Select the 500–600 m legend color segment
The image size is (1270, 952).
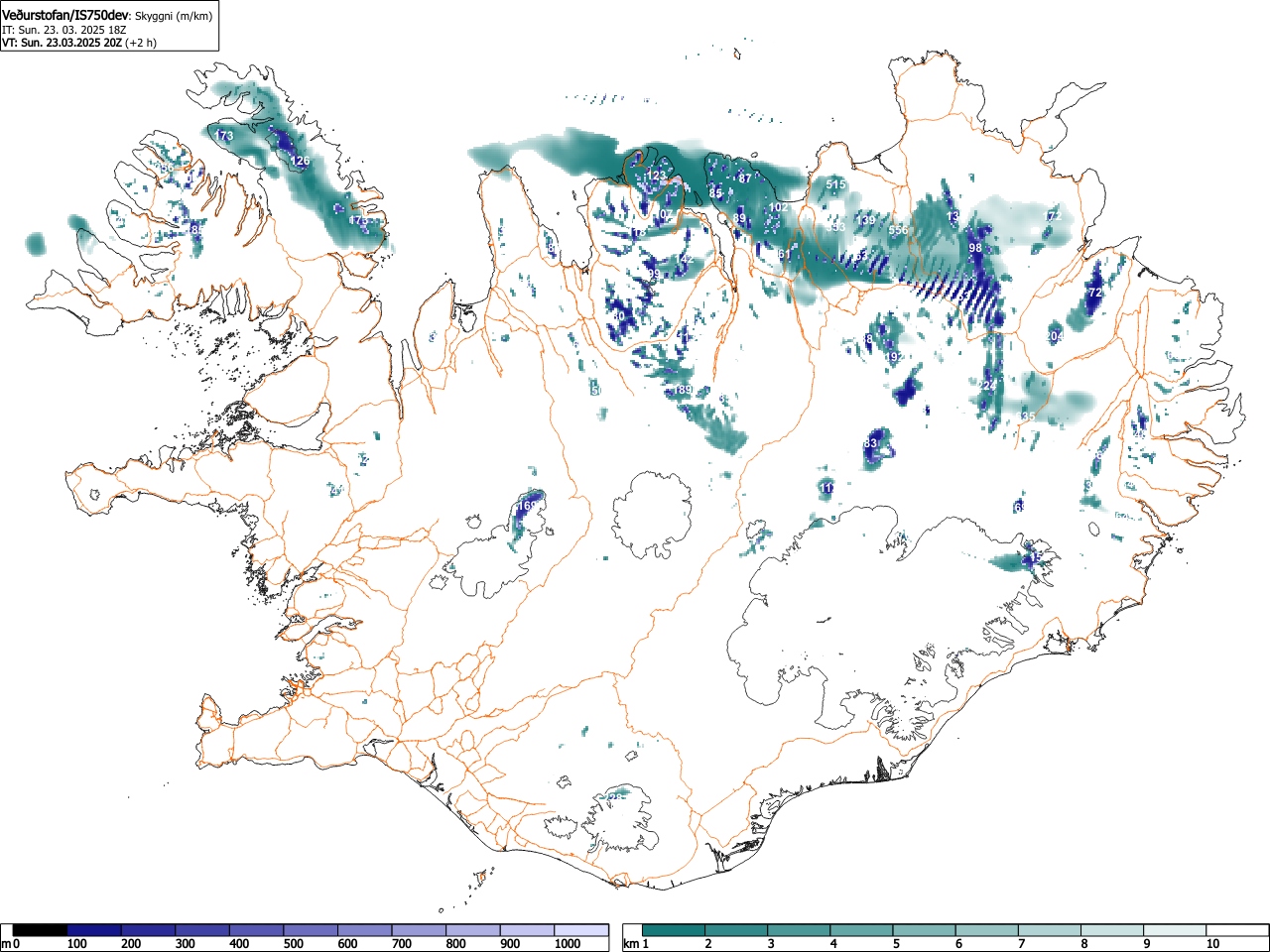pos(311,930)
